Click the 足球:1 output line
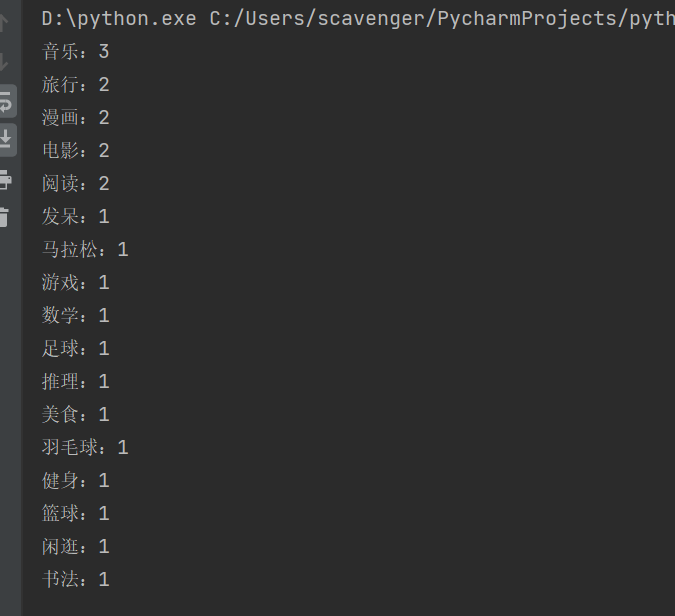The height and width of the screenshot is (616, 675). pos(75,349)
